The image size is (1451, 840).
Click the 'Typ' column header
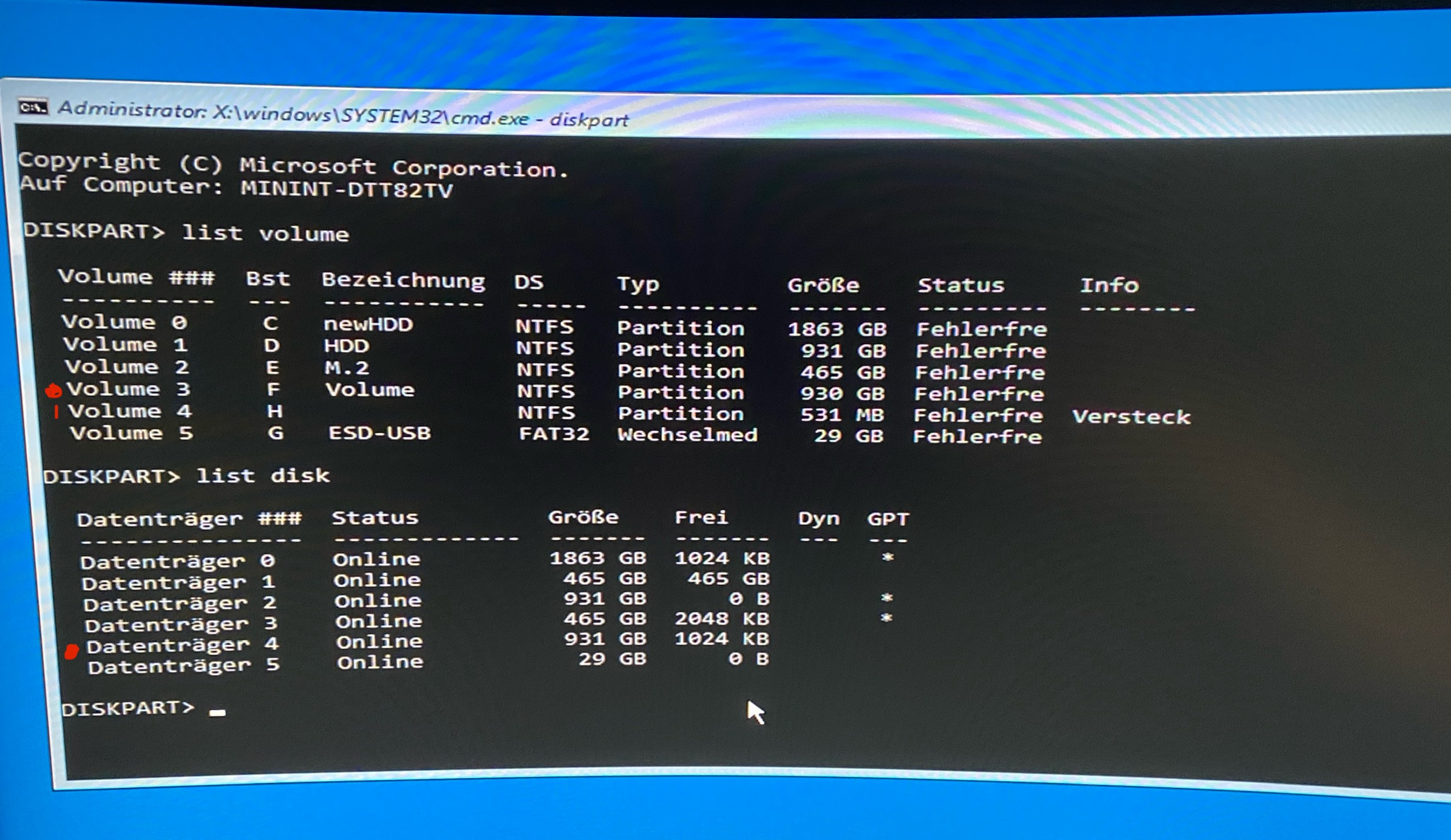click(x=638, y=284)
